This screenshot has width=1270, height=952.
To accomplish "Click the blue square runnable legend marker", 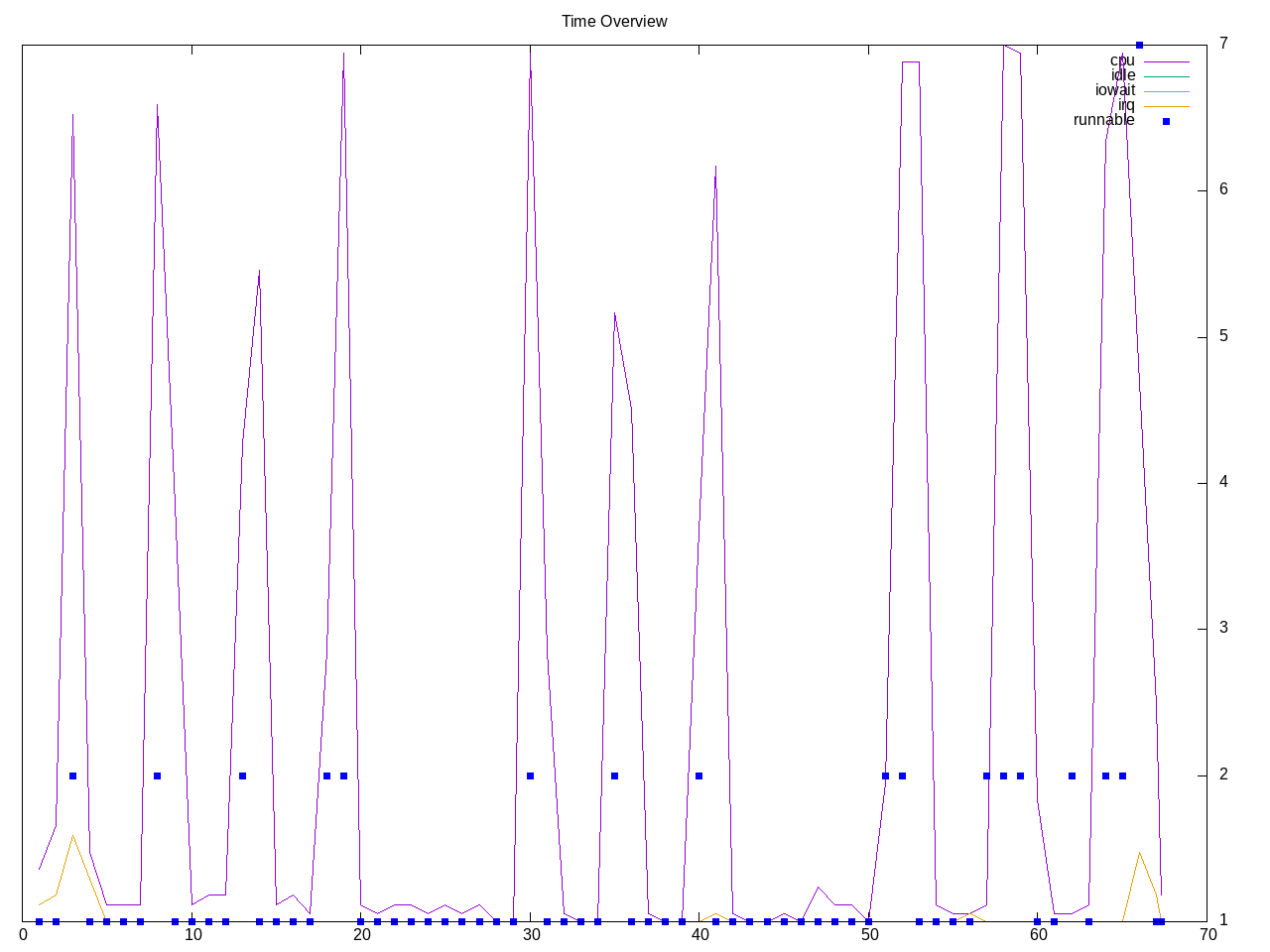I will 1166,121.
